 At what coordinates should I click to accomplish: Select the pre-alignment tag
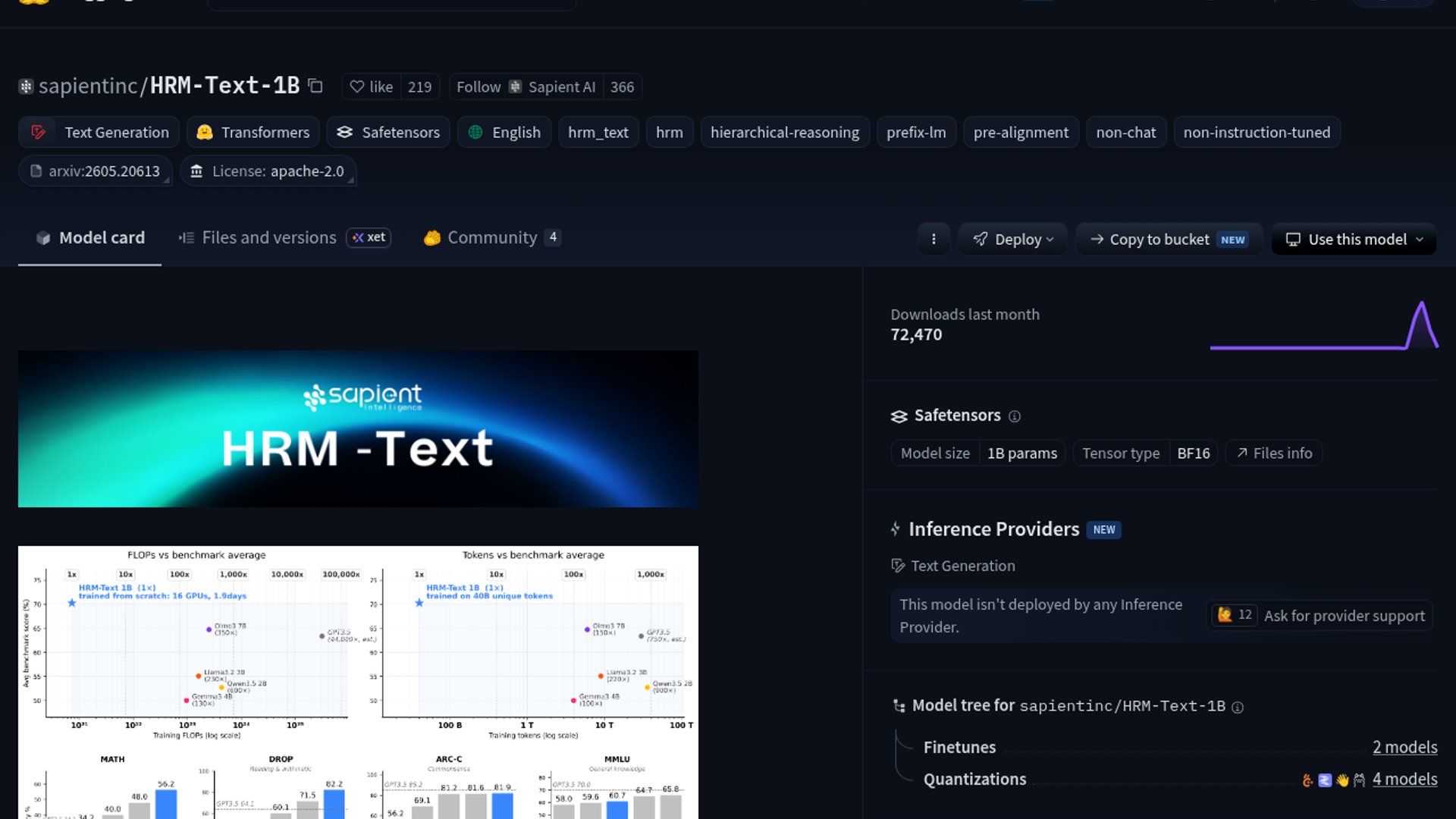[1021, 132]
